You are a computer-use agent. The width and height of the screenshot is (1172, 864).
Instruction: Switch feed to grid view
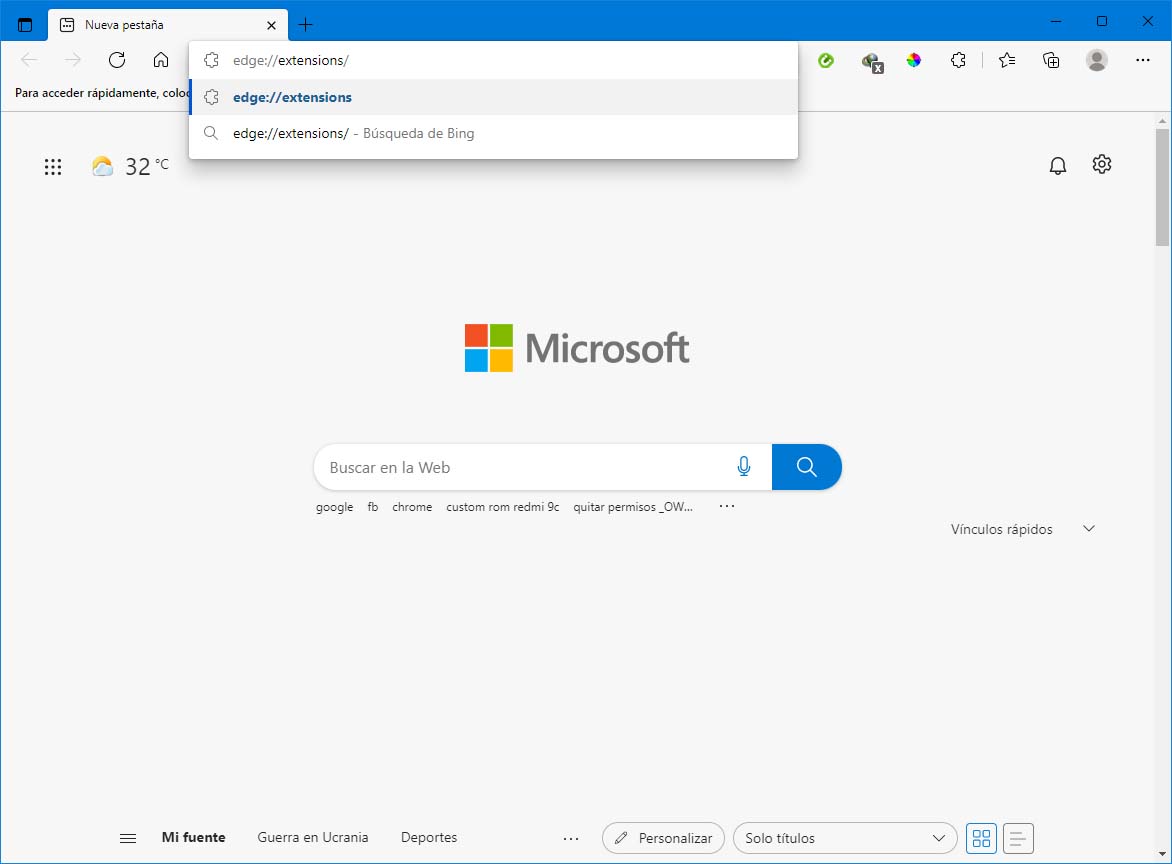coord(981,838)
